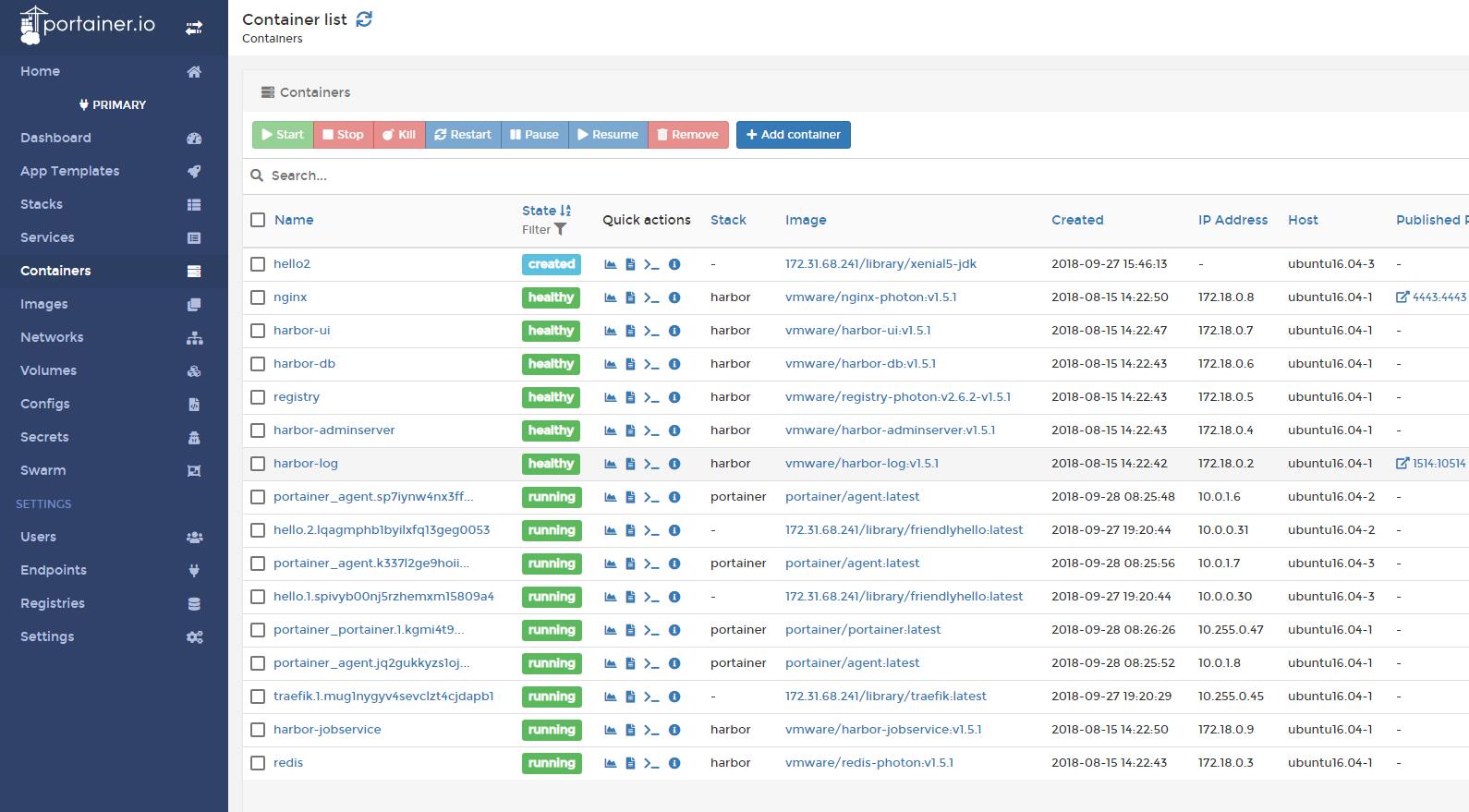
Task: Select the redis row checkbox
Action: pyautogui.click(x=258, y=763)
